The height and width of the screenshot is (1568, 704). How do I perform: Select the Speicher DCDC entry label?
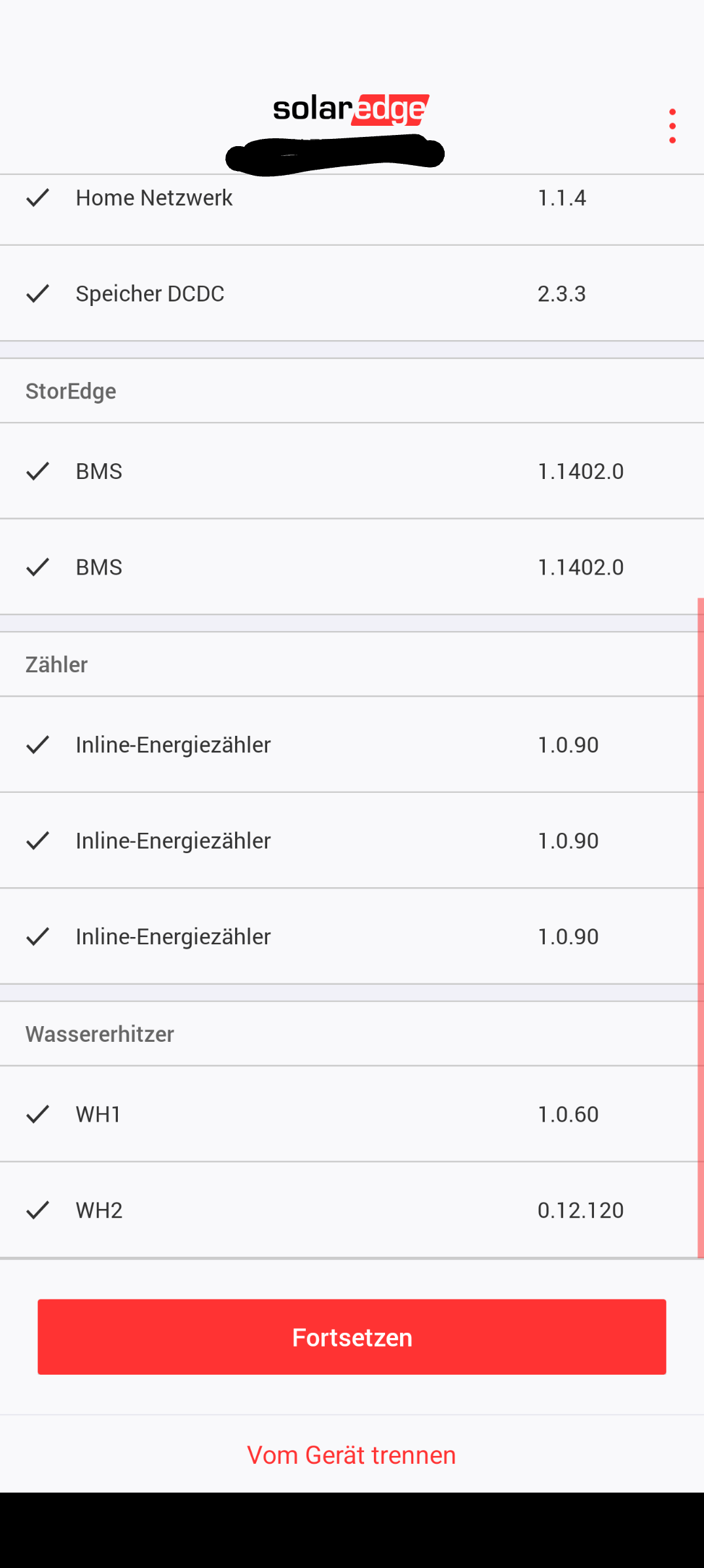pyautogui.click(x=150, y=294)
